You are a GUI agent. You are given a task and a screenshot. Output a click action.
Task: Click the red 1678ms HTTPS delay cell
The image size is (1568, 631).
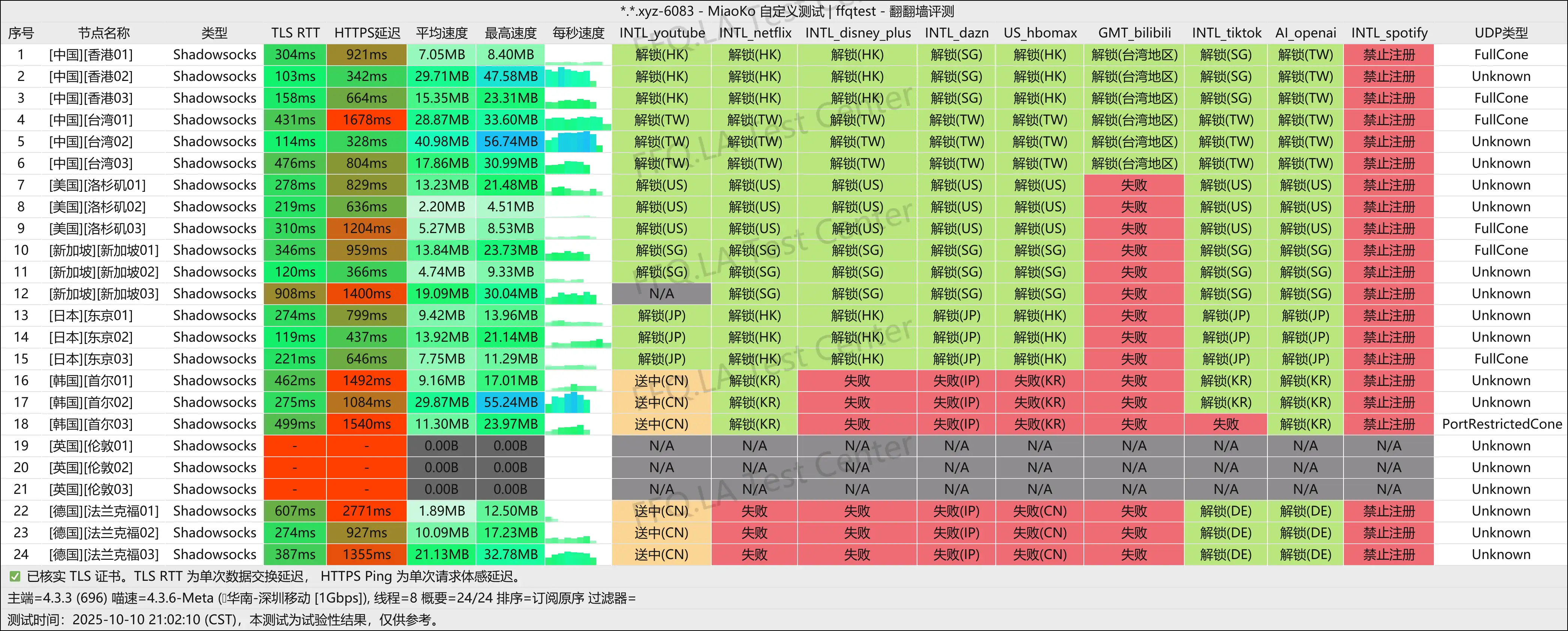click(367, 120)
